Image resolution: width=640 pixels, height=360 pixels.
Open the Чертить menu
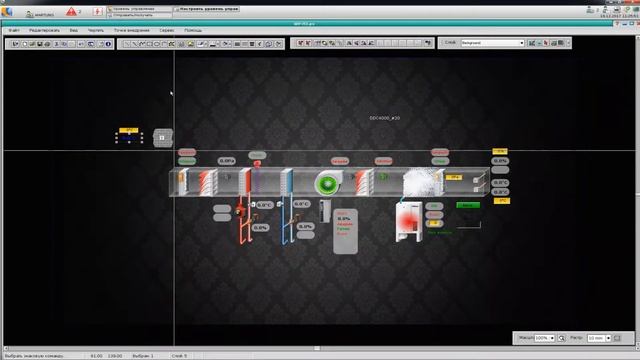(x=96, y=30)
